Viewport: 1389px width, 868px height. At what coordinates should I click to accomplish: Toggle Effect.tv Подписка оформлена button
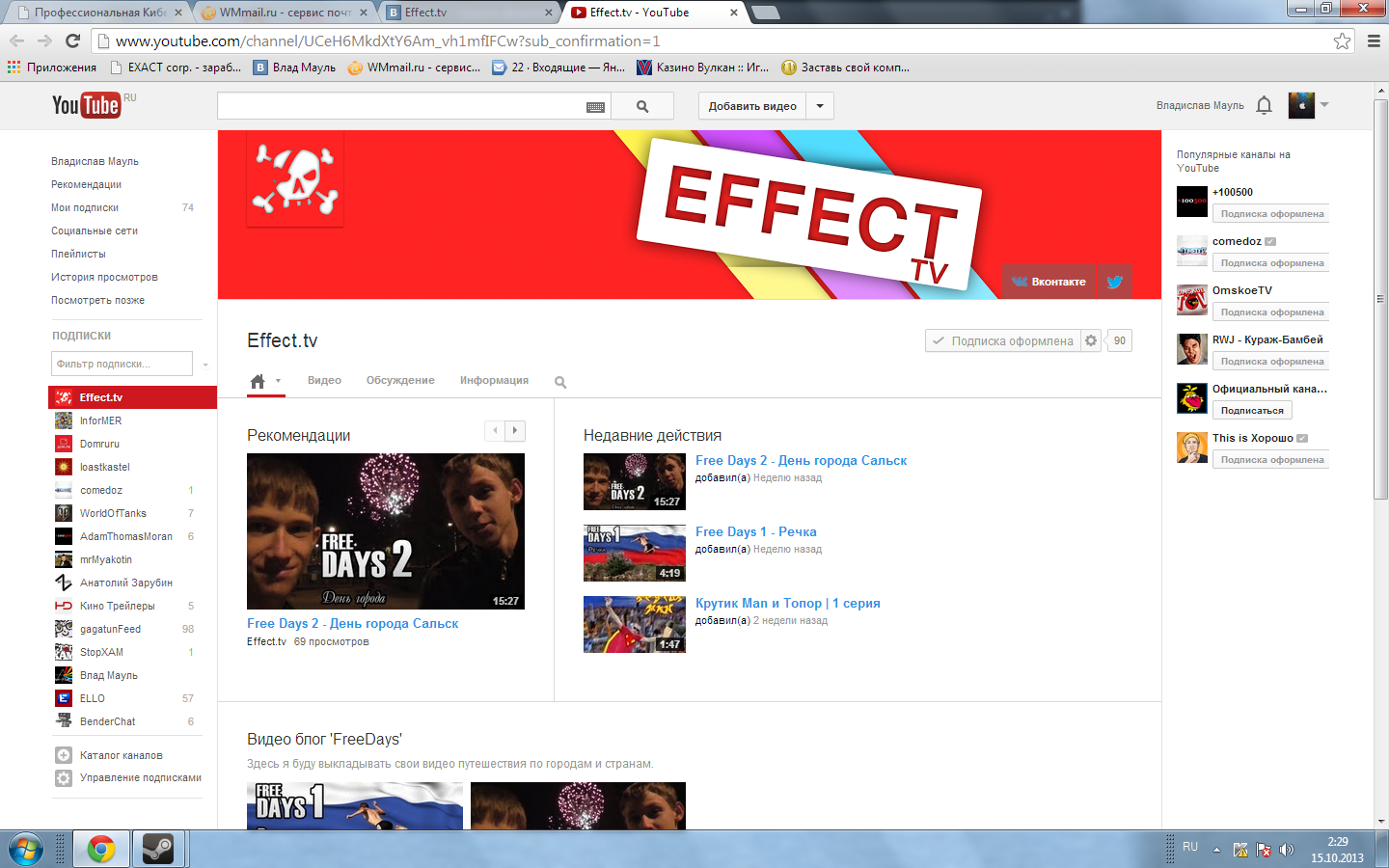click(1003, 340)
